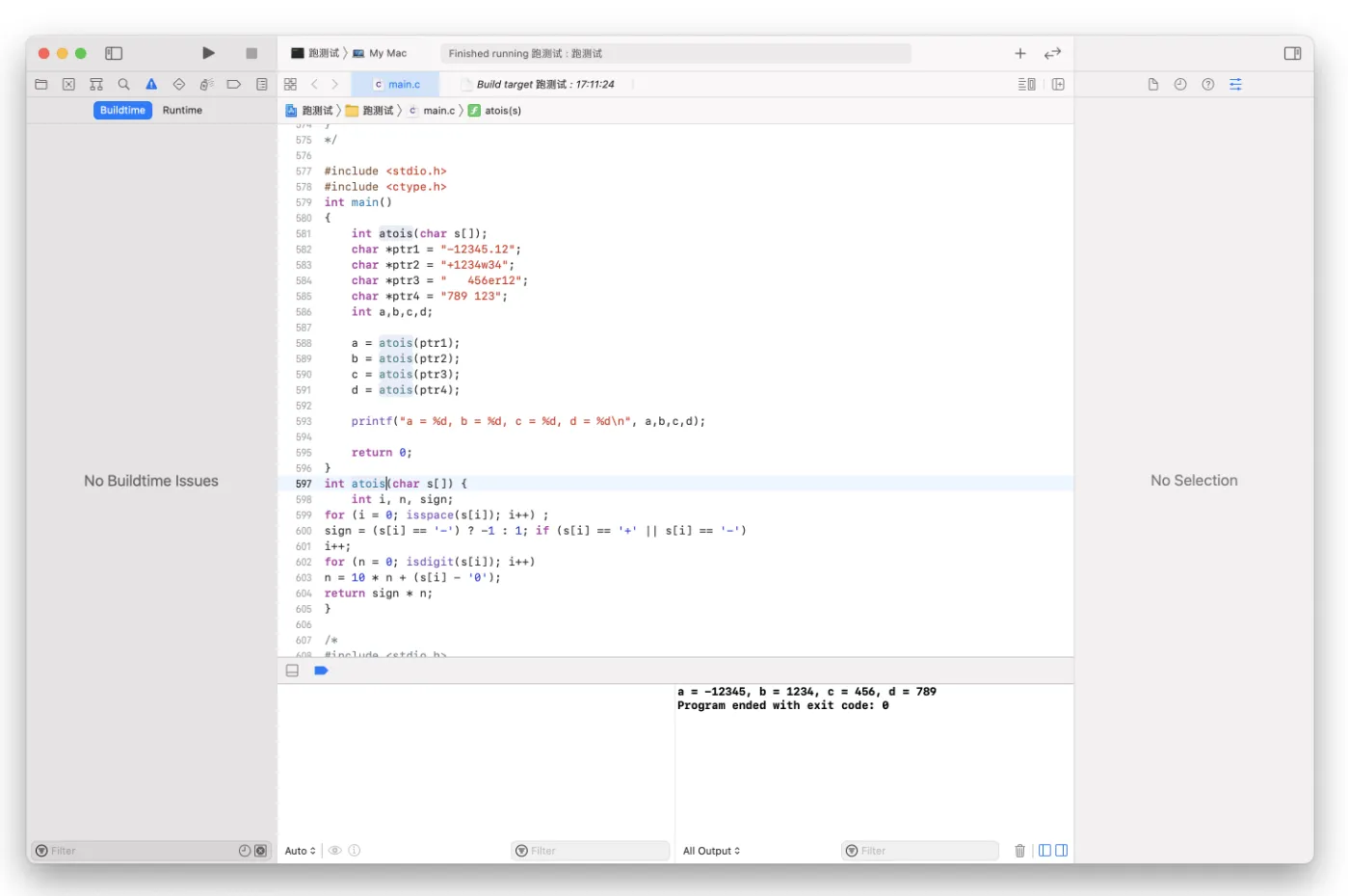Open the File inspector
Screen dimensions: 1348x896
click(x=1153, y=84)
